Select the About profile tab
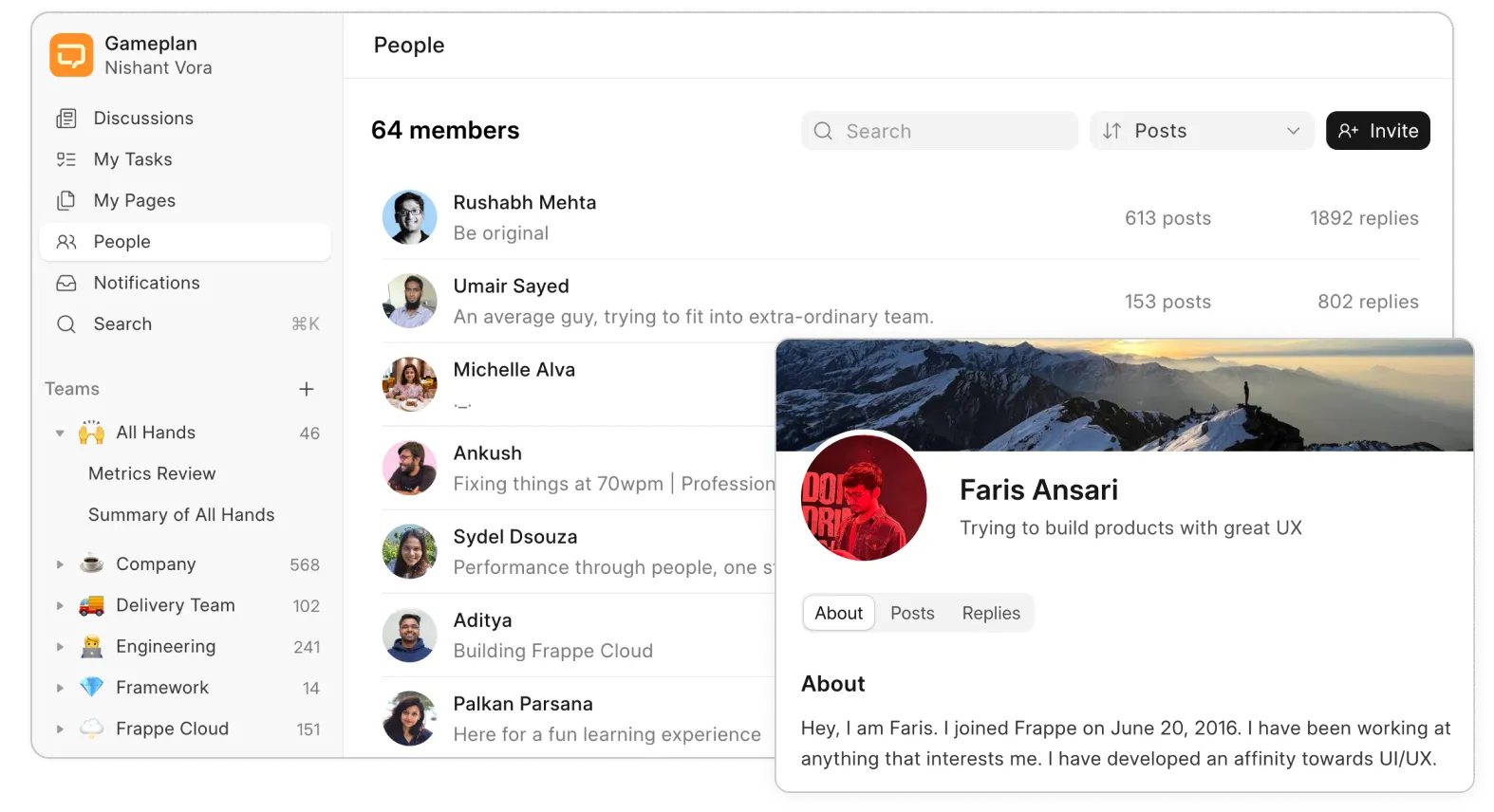 pyautogui.click(x=838, y=614)
